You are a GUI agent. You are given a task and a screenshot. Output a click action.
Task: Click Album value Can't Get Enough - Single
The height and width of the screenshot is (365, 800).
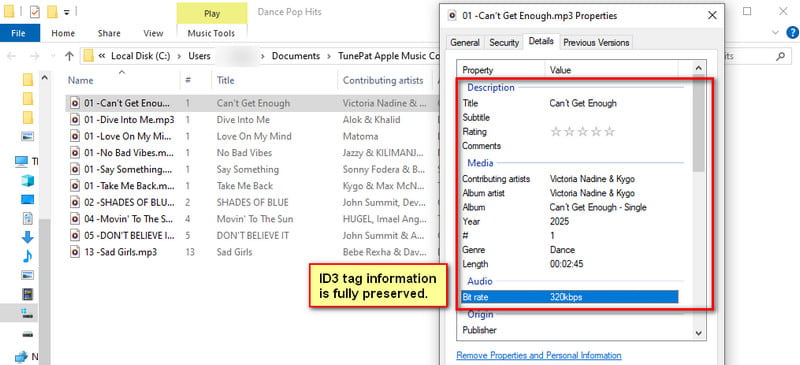598,207
